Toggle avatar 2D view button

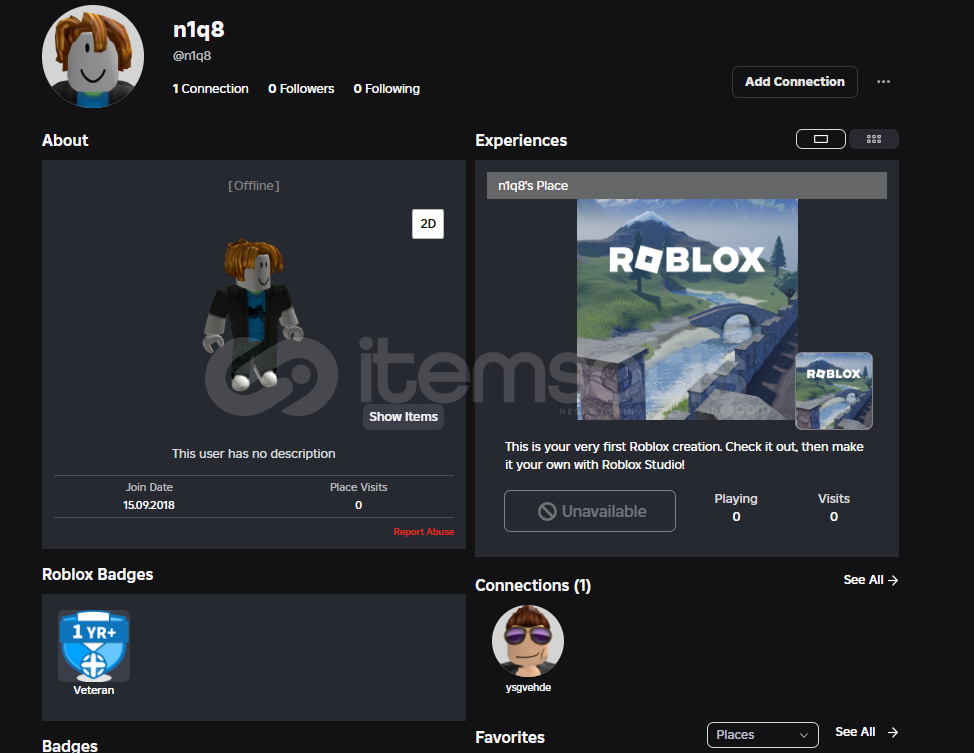point(428,224)
